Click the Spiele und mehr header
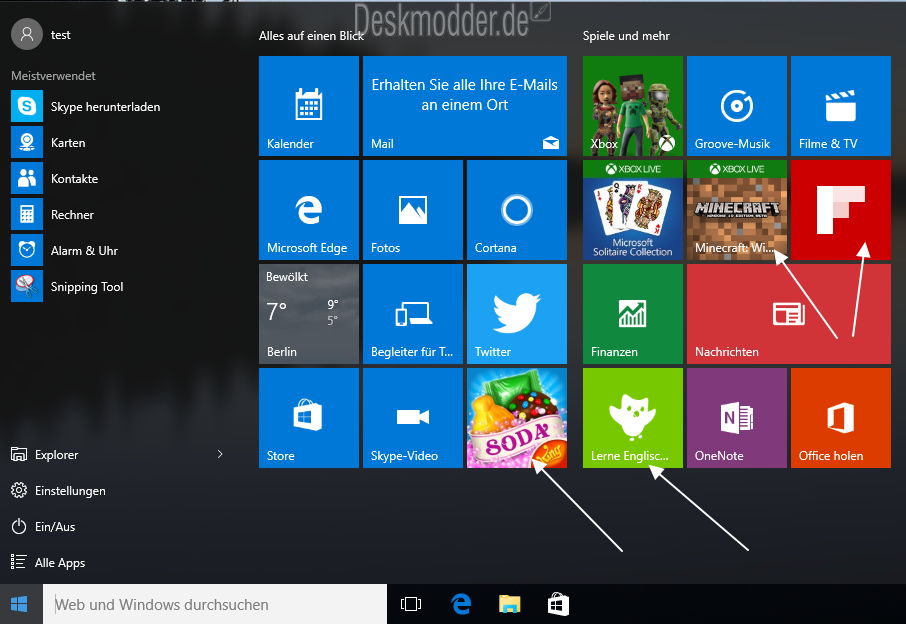The width and height of the screenshot is (906, 624). [x=626, y=36]
